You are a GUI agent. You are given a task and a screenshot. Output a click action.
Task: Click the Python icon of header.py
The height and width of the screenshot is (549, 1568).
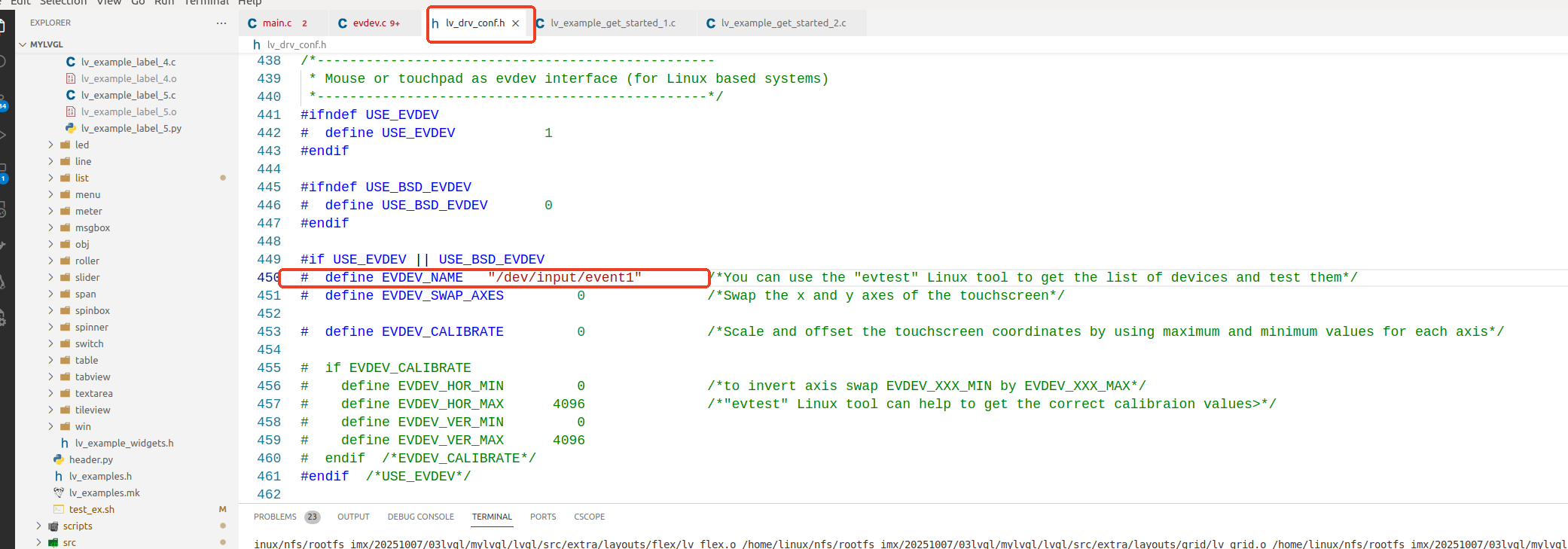(59, 459)
